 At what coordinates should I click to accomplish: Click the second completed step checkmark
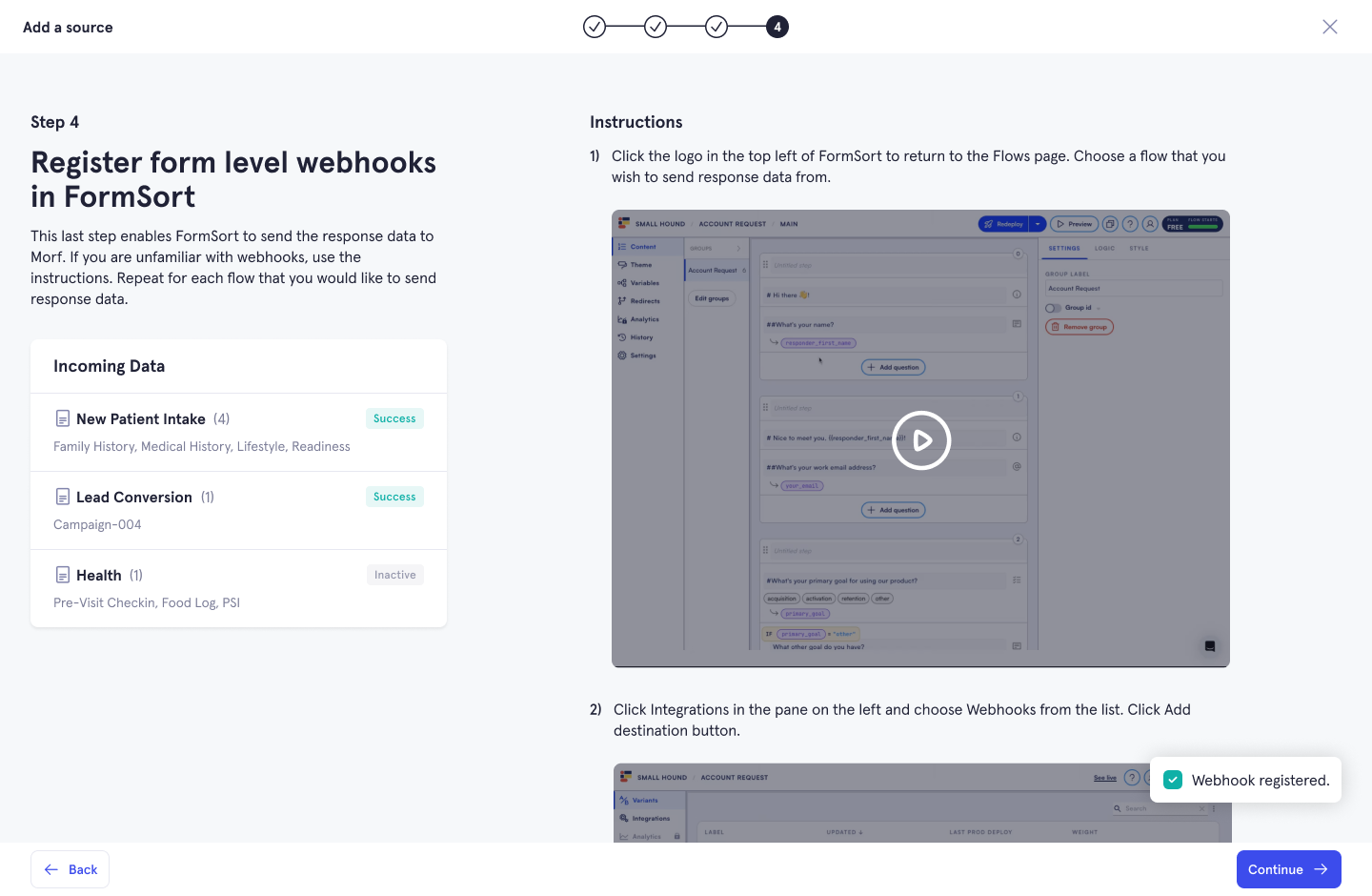656,27
